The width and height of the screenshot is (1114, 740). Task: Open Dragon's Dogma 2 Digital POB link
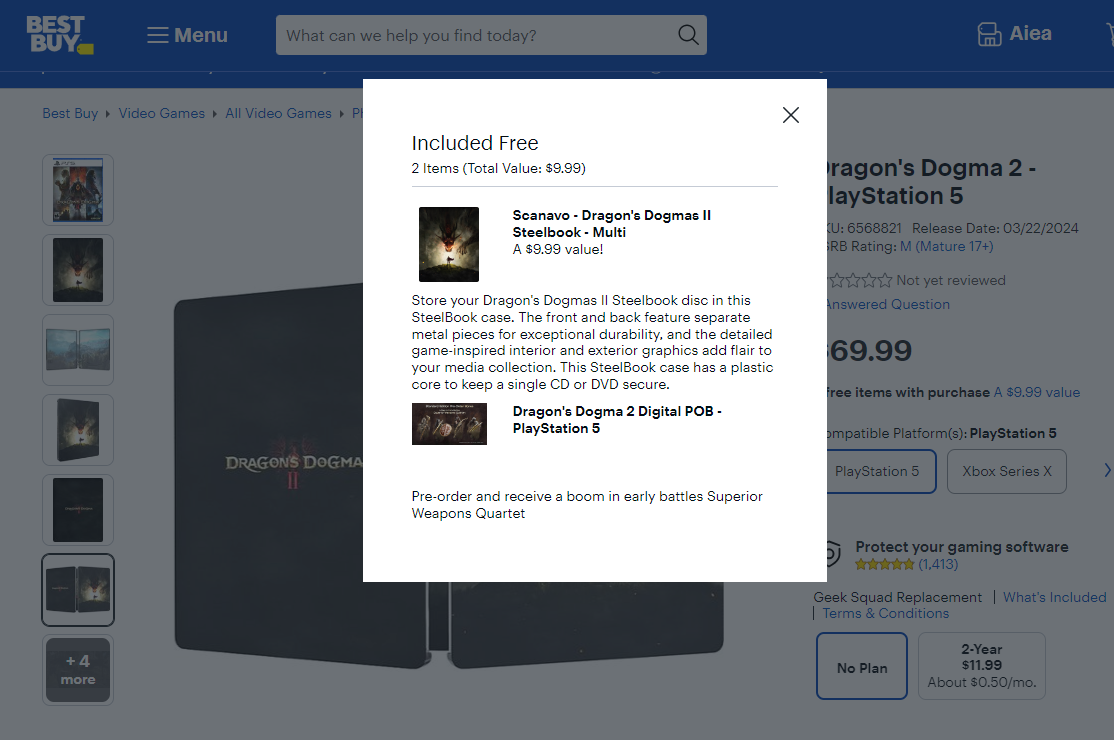[x=616, y=420]
